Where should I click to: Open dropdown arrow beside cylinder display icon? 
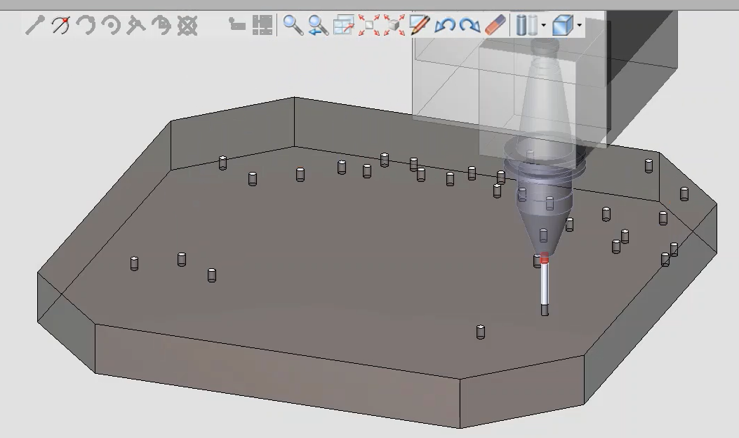pyautogui.click(x=543, y=25)
